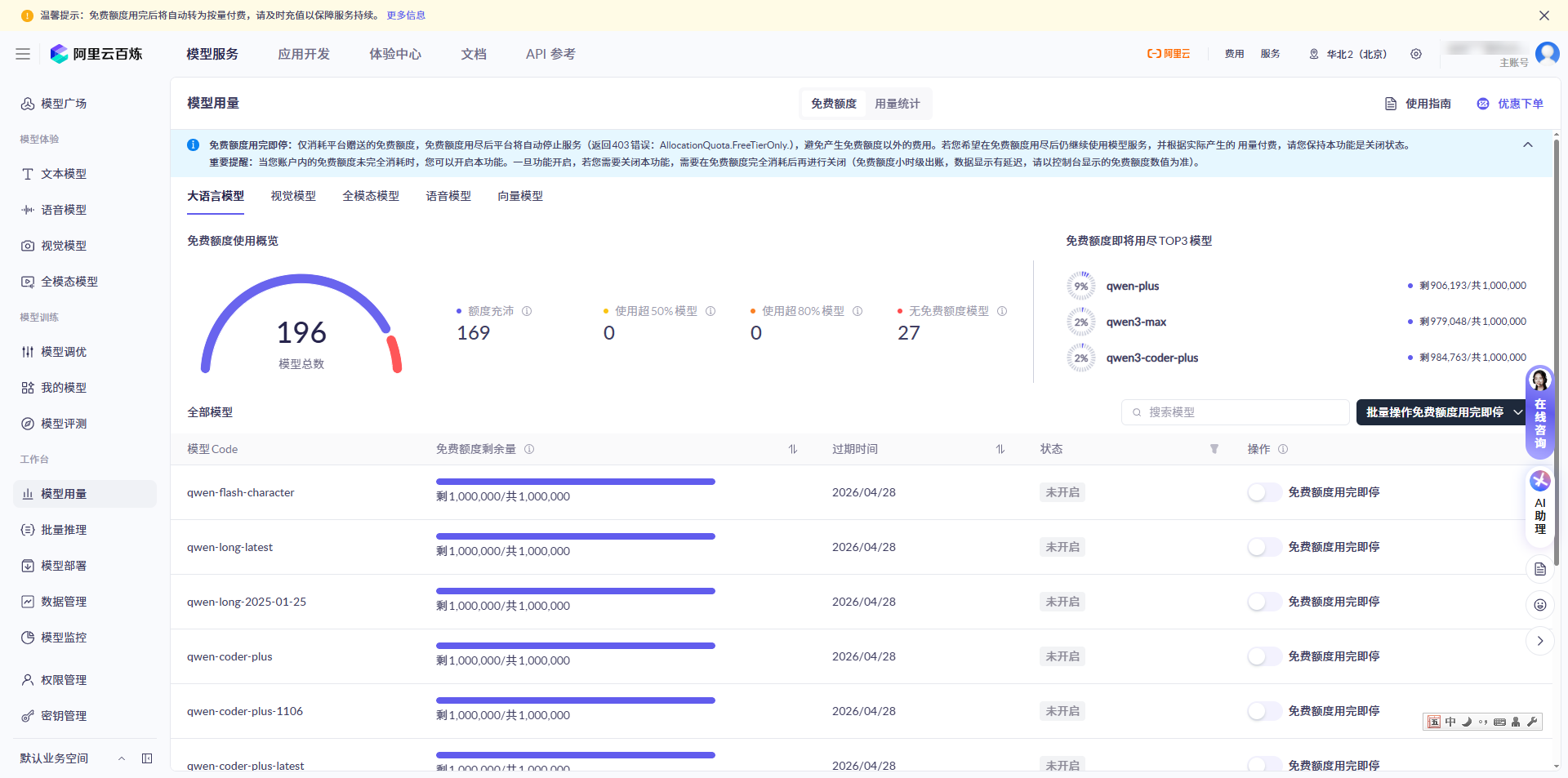1568x778 pixels.
Task: Open the 使用指南 guide link
Action: (x=1419, y=104)
